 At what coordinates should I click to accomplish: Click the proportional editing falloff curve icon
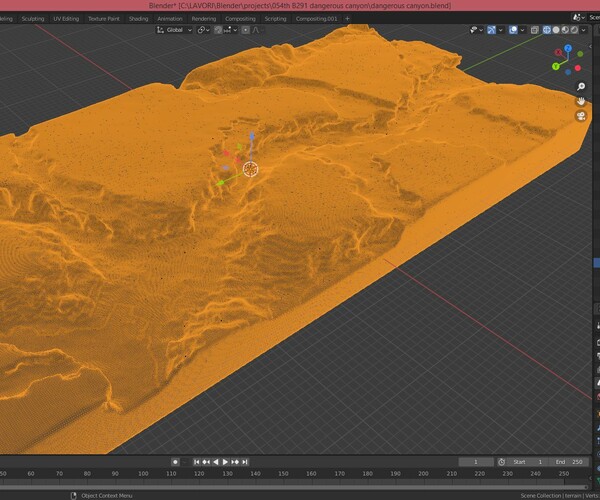[256, 30]
